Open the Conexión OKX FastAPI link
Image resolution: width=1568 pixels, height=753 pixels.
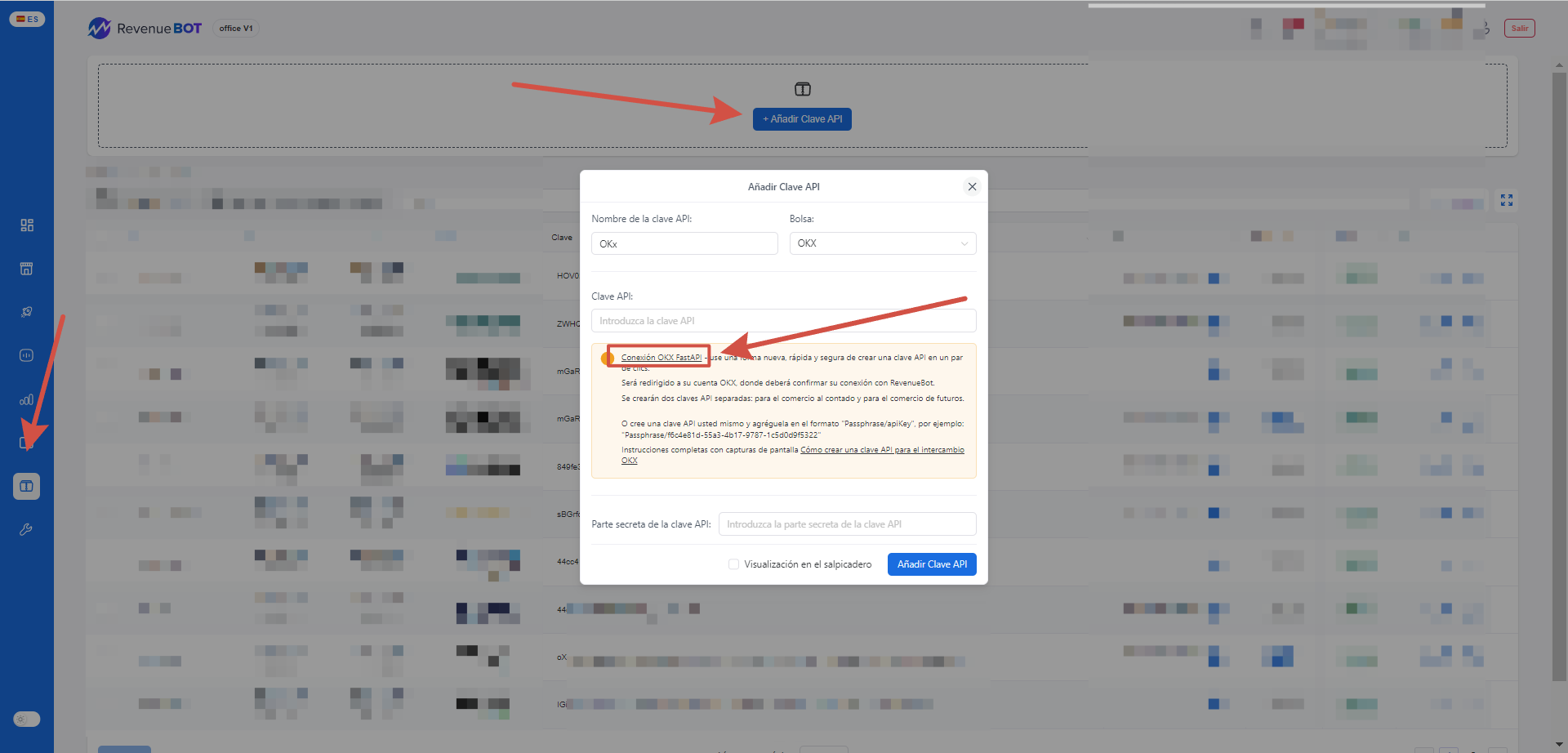661,358
